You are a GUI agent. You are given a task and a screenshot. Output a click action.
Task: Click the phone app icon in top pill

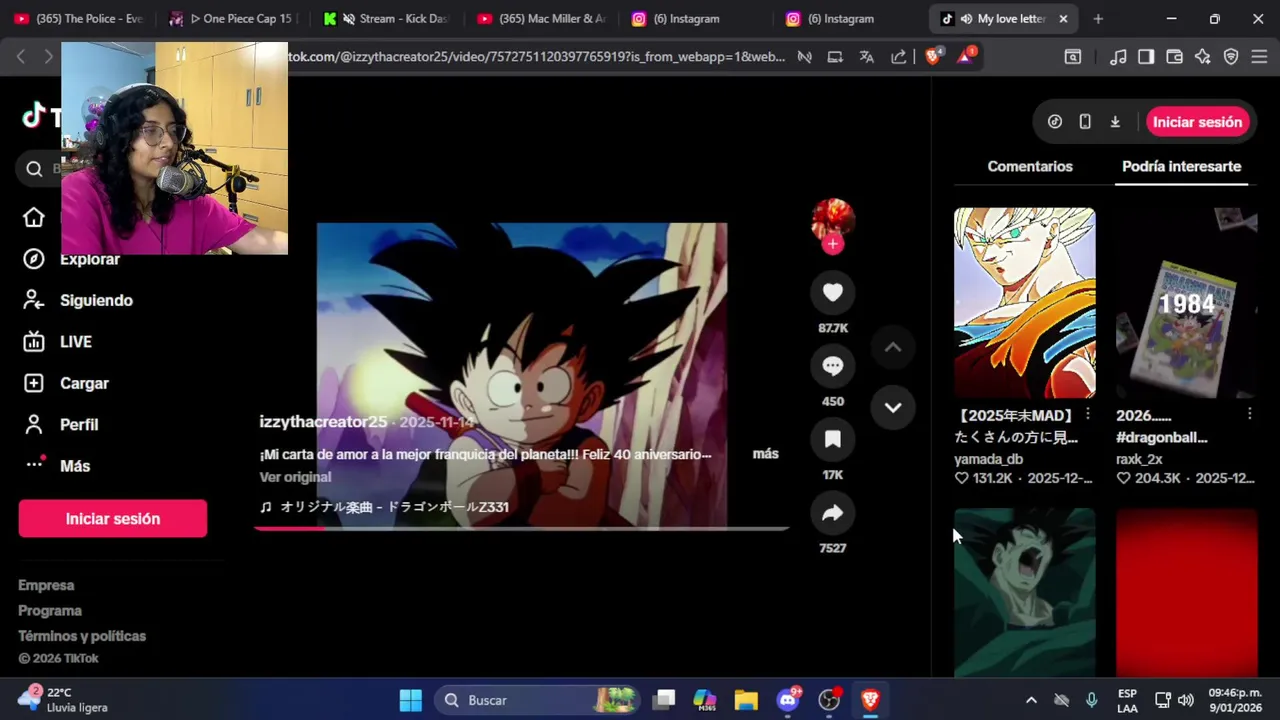[1085, 122]
